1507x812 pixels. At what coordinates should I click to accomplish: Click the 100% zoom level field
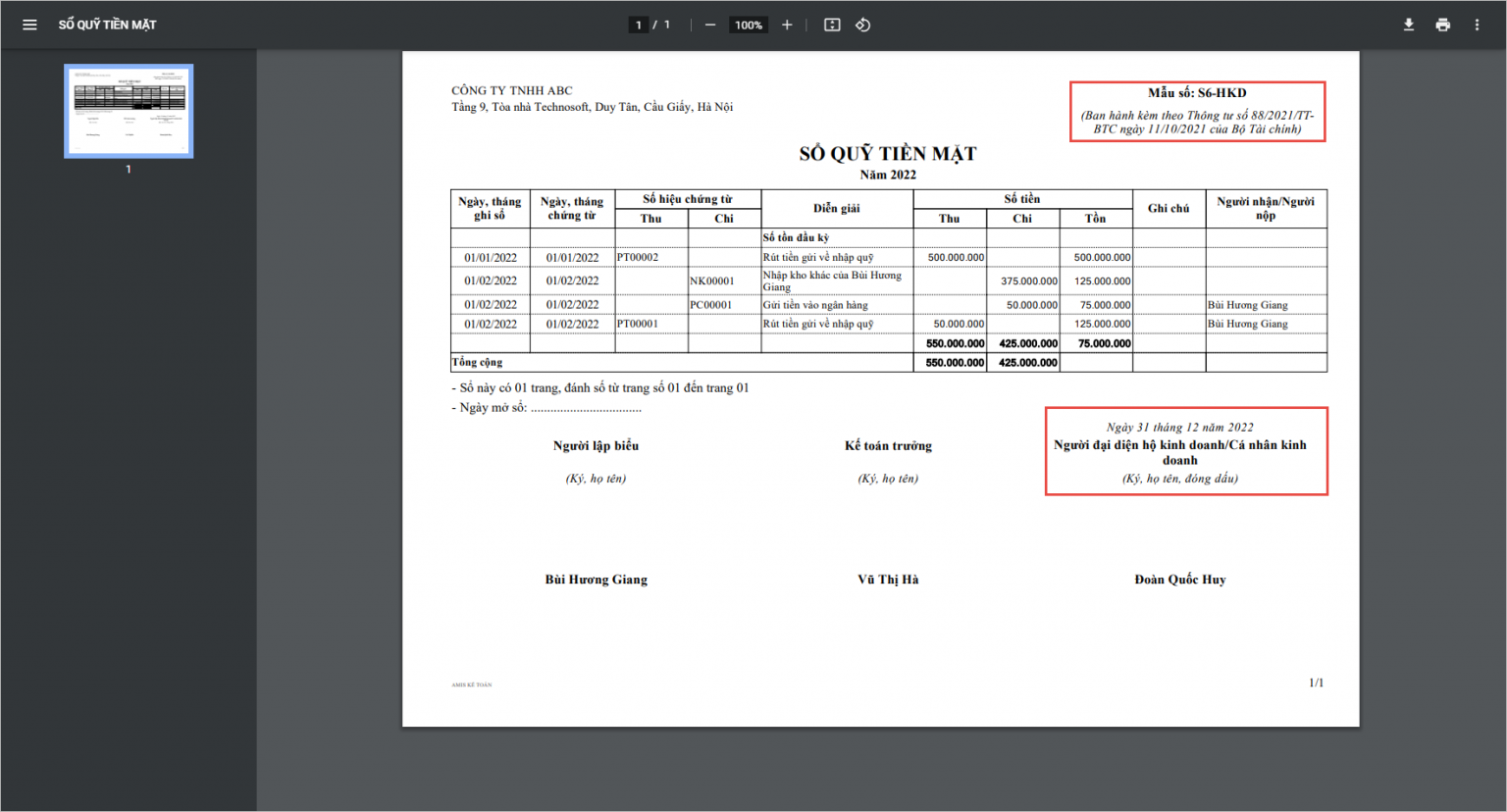click(x=749, y=25)
